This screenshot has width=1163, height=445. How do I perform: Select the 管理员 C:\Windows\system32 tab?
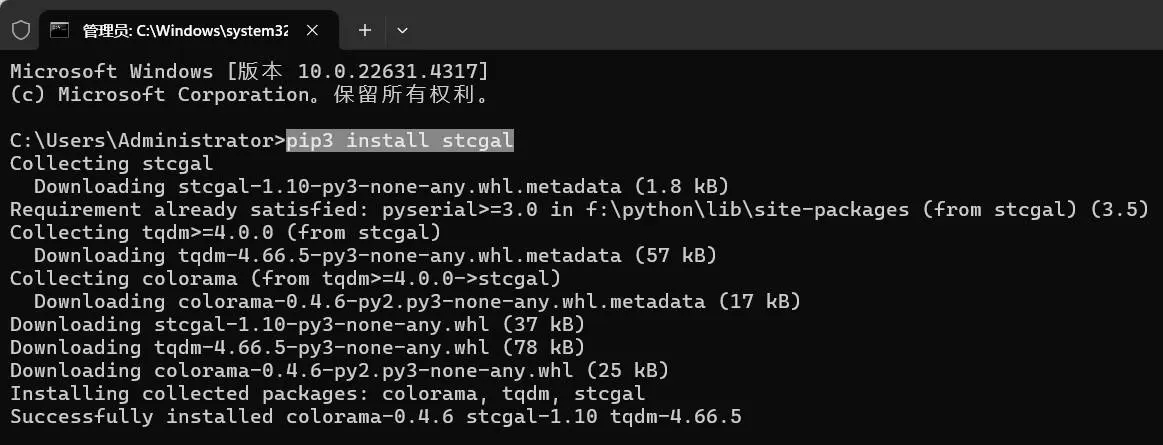(185, 30)
